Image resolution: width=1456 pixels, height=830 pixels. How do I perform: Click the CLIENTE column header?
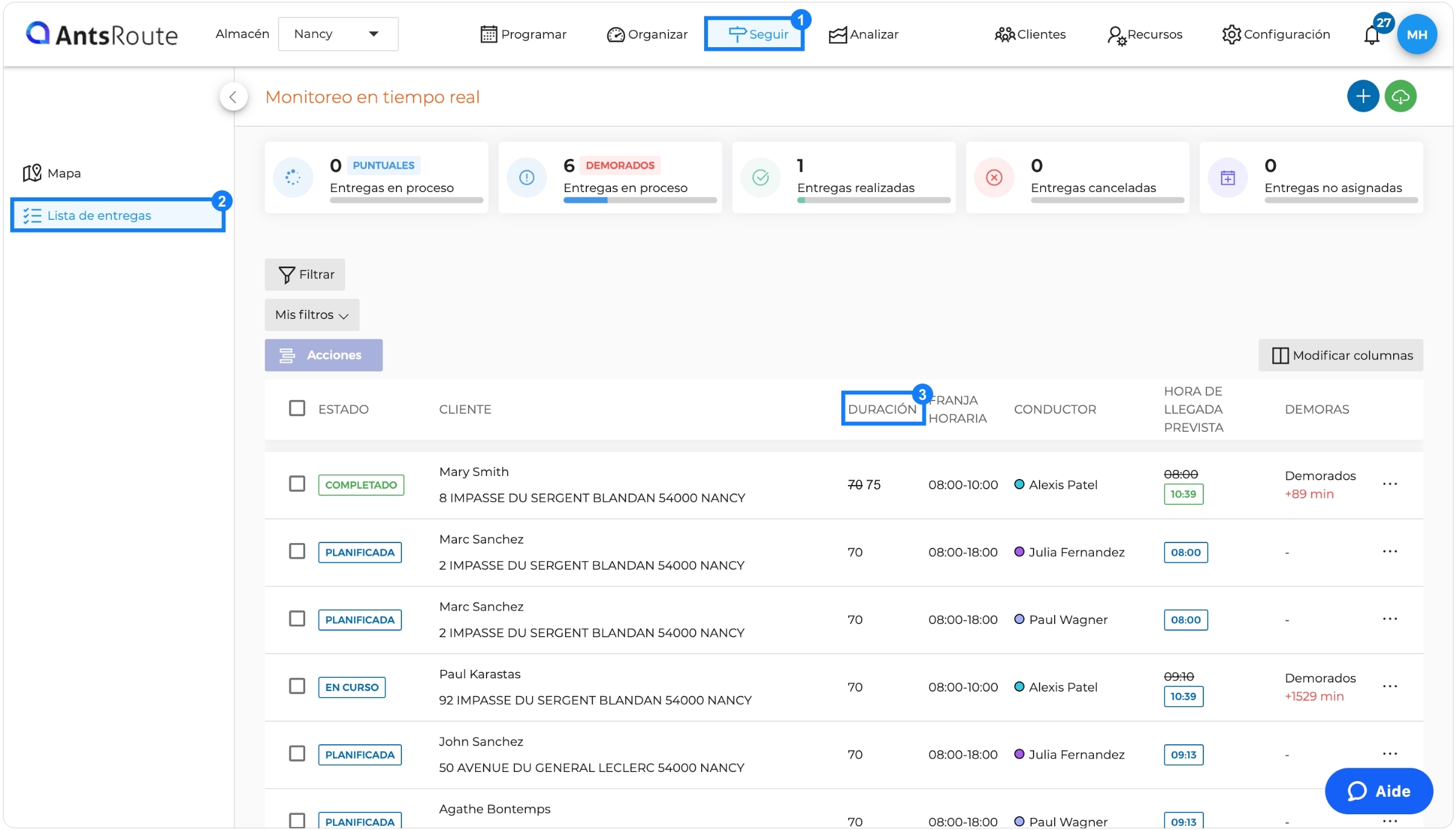pyautogui.click(x=465, y=410)
